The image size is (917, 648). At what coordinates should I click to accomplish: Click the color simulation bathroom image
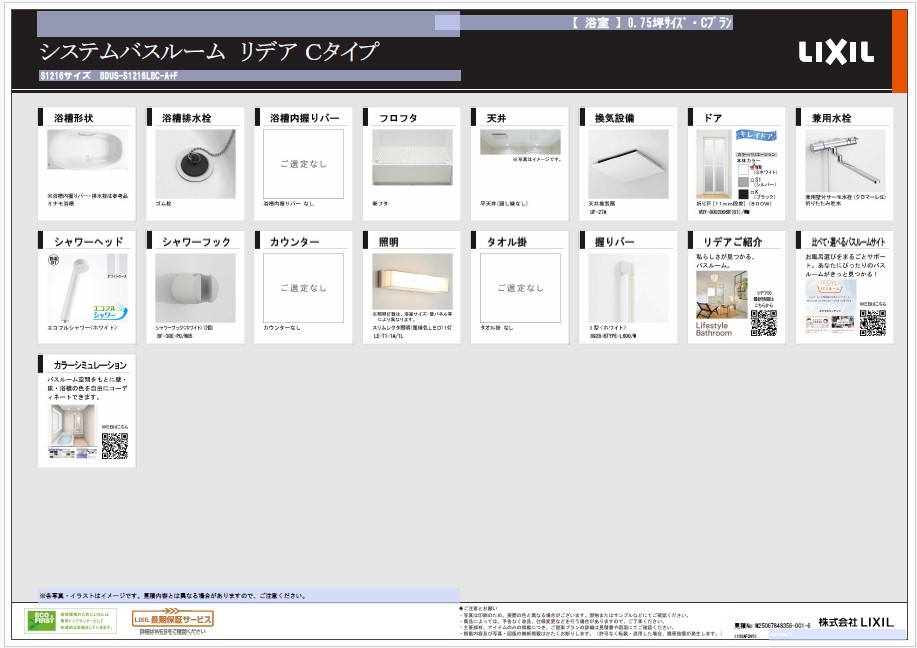pos(73,432)
